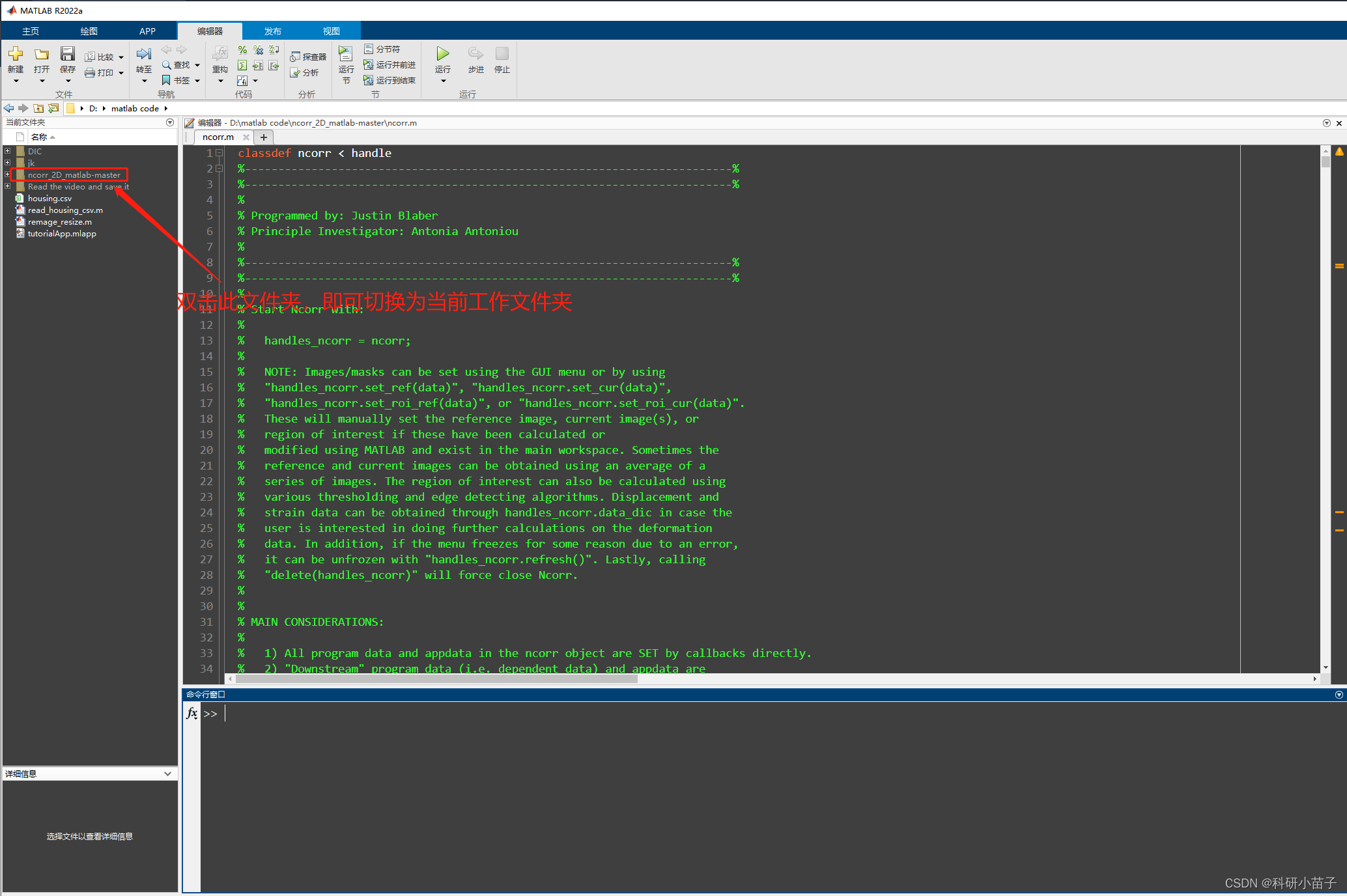Screen dimensions: 1347x896
Task: Select tutorialApp.mlapp file
Action: pyautogui.click(x=62, y=234)
